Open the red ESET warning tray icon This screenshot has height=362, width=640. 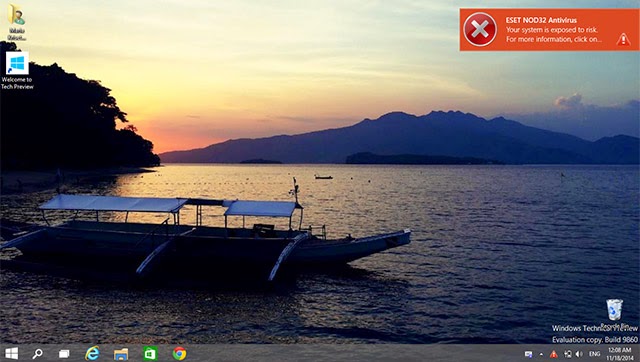point(553,354)
